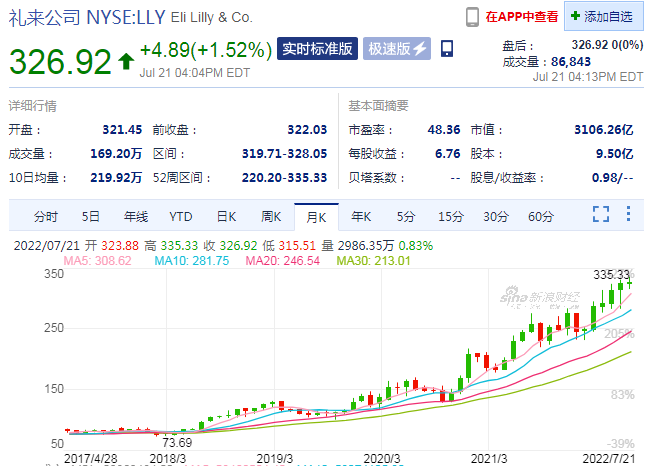This screenshot has width=655, height=466.
Task: Click the dividend yield value 0.98/--
Action: [612, 178]
